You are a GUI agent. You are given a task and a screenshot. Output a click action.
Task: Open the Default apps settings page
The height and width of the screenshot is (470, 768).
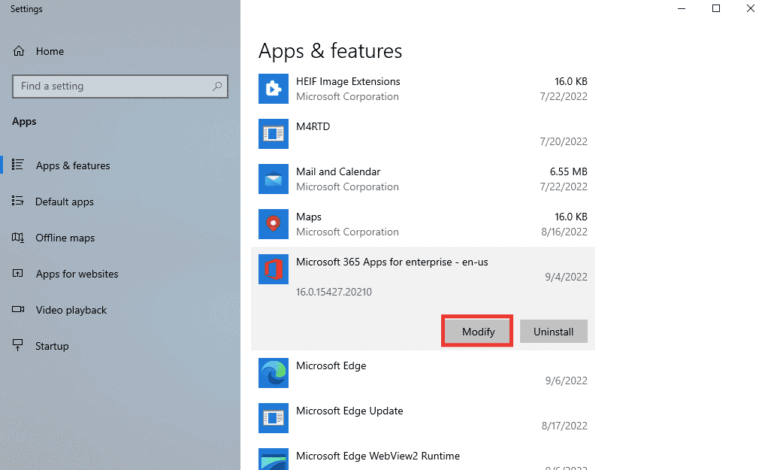click(x=64, y=202)
